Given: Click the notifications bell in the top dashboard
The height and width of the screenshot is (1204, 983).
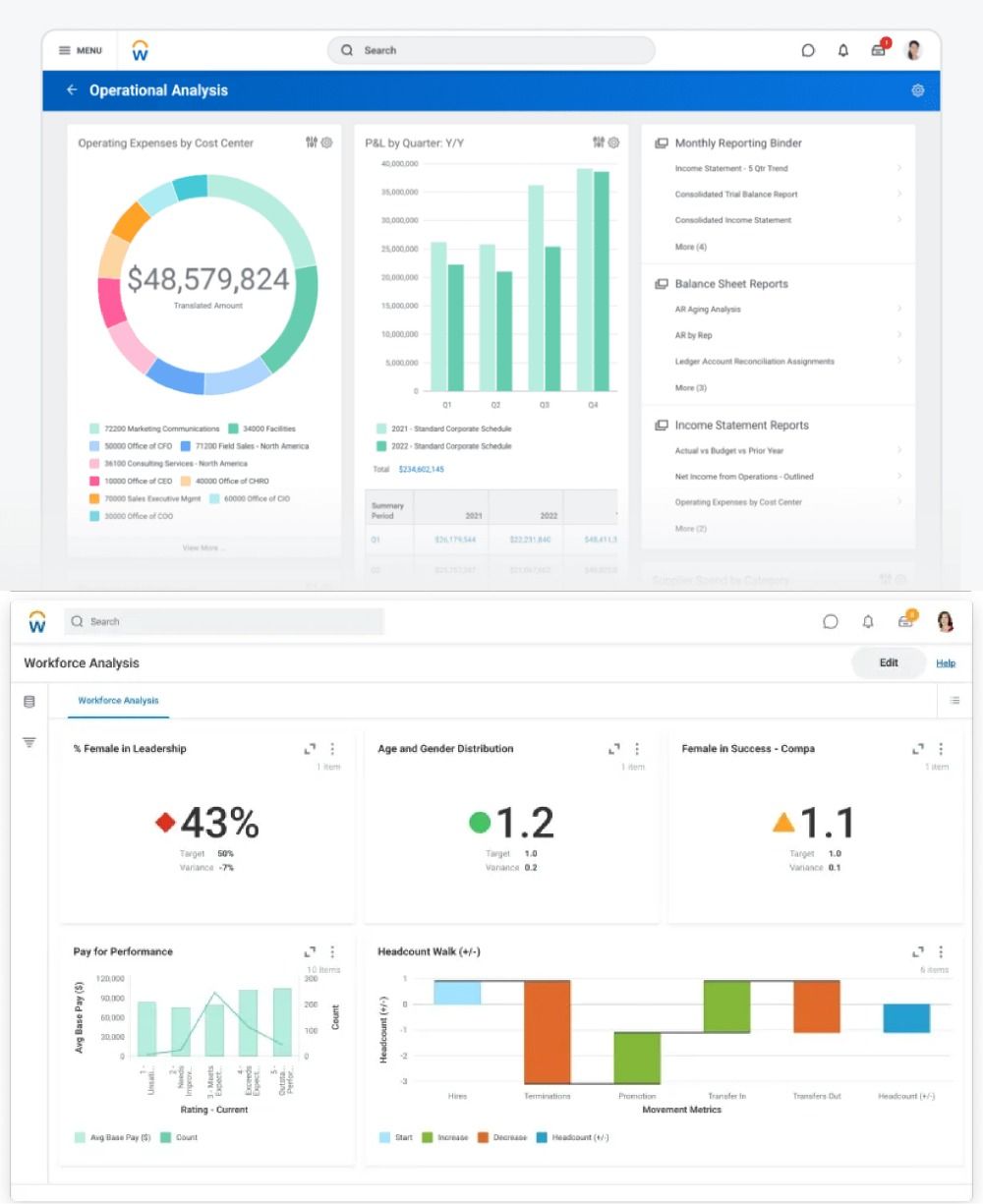Looking at the screenshot, I should (x=842, y=50).
